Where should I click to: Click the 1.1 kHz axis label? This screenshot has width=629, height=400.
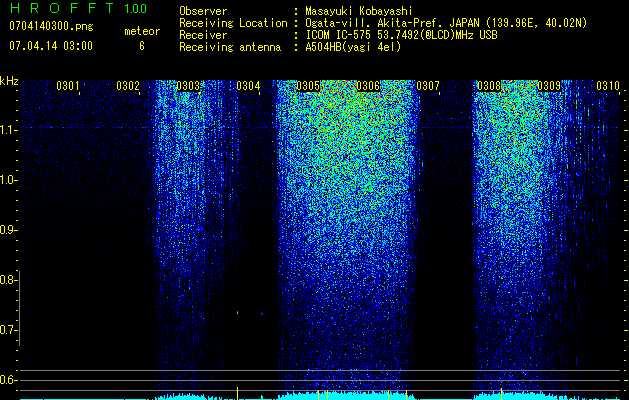coord(8,130)
